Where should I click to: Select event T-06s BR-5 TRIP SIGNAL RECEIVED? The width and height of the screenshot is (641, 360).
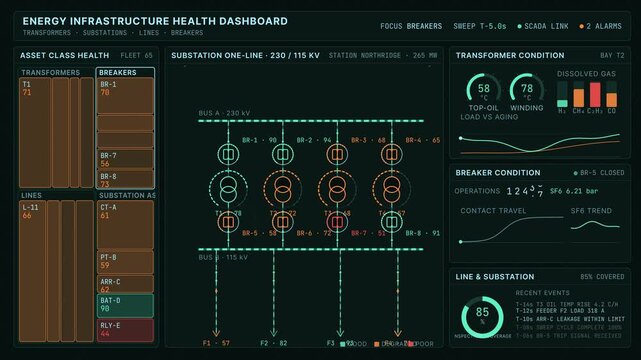(568, 336)
